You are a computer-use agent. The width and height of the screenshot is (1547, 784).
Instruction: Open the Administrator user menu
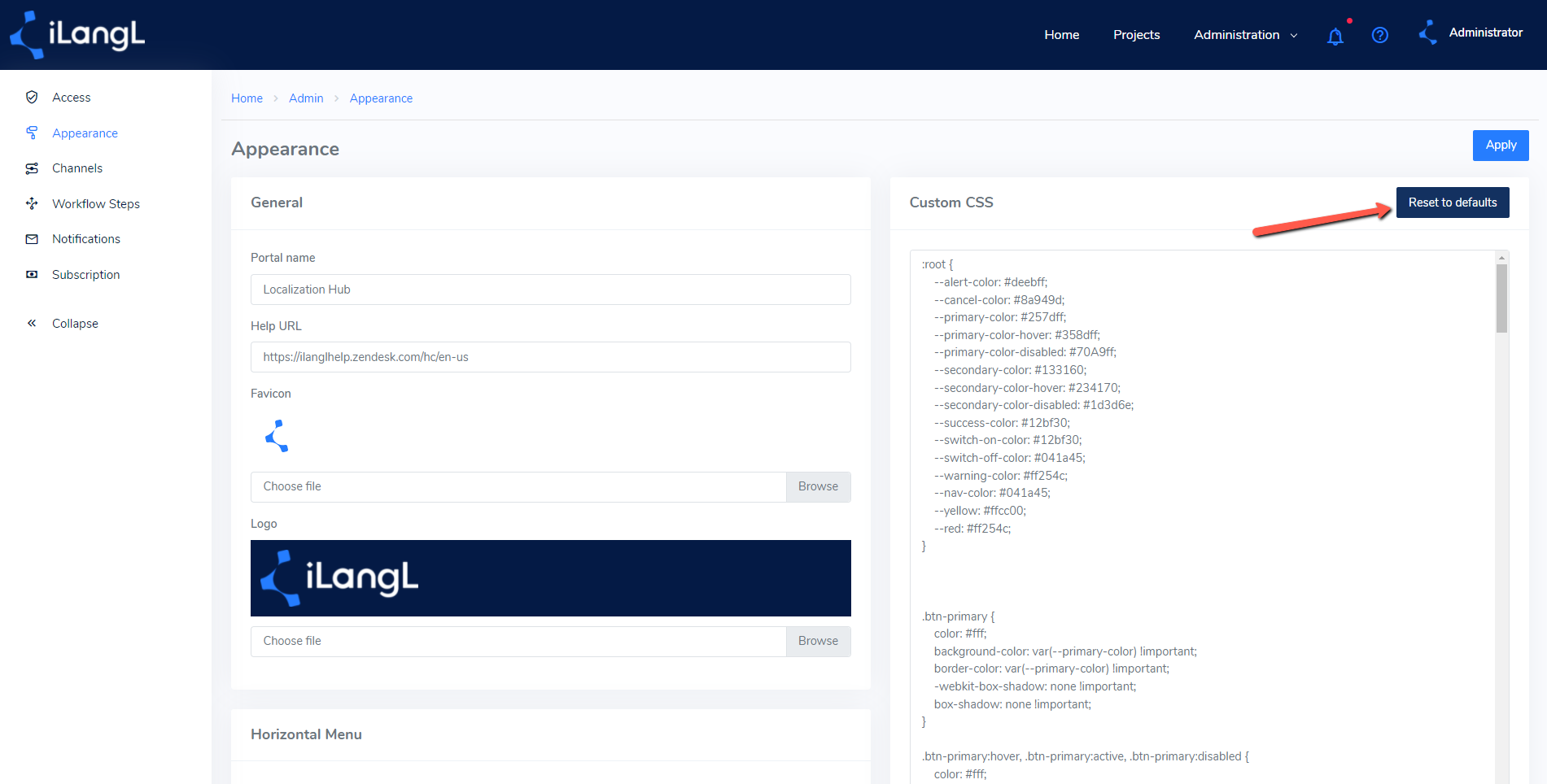(x=1486, y=33)
